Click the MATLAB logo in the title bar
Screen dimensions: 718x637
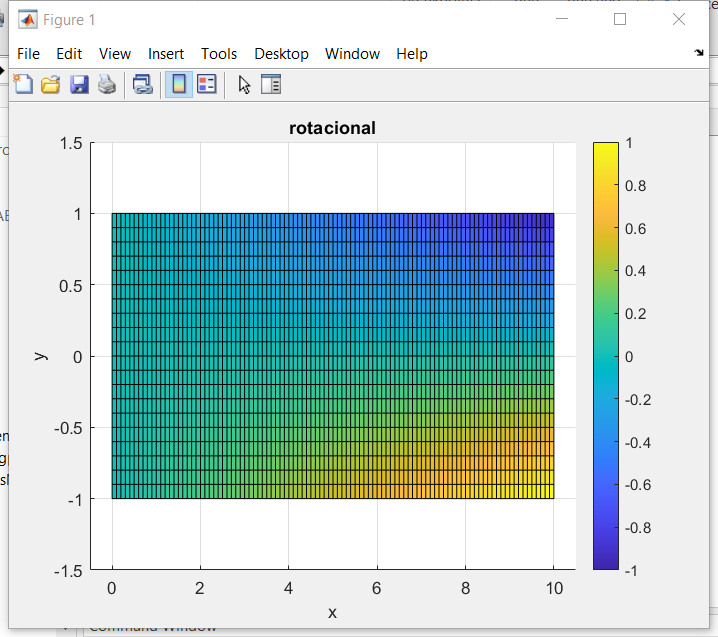[28, 19]
